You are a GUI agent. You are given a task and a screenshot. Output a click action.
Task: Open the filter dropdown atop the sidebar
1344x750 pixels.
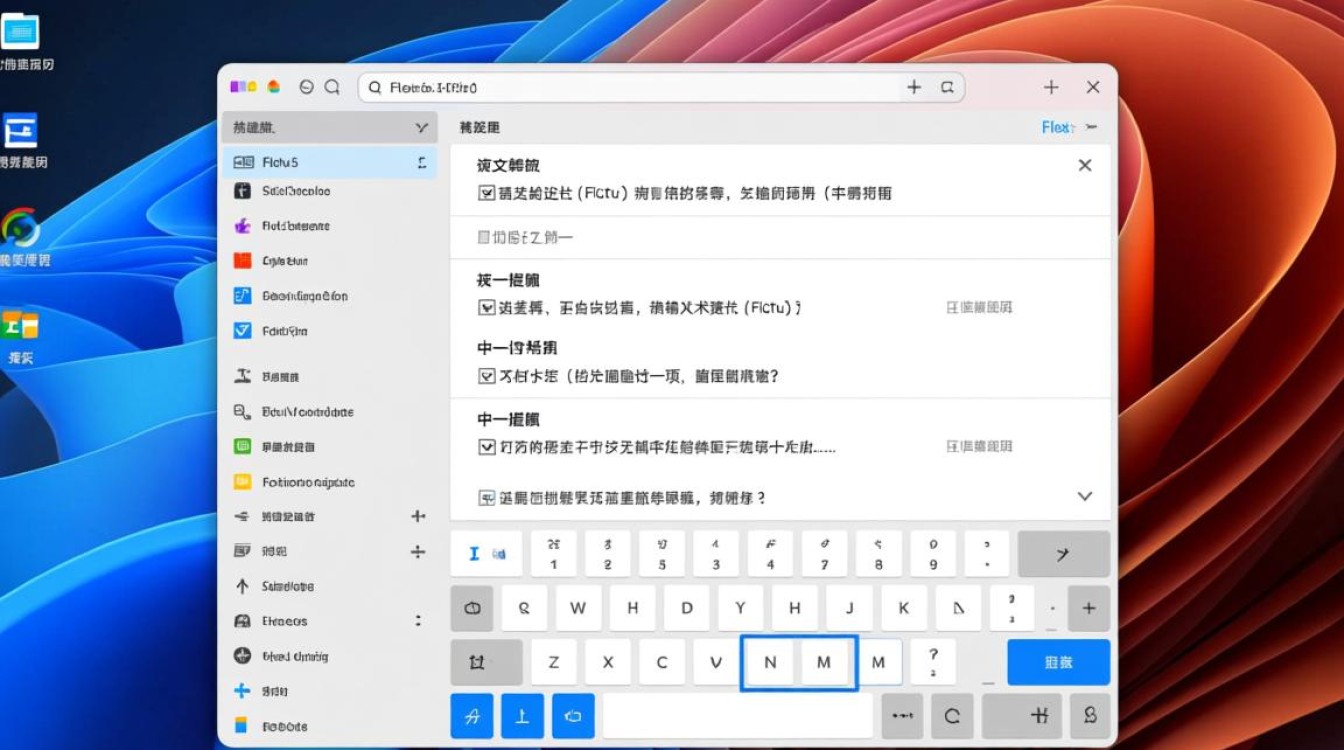pyautogui.click(x=418, y=127)
